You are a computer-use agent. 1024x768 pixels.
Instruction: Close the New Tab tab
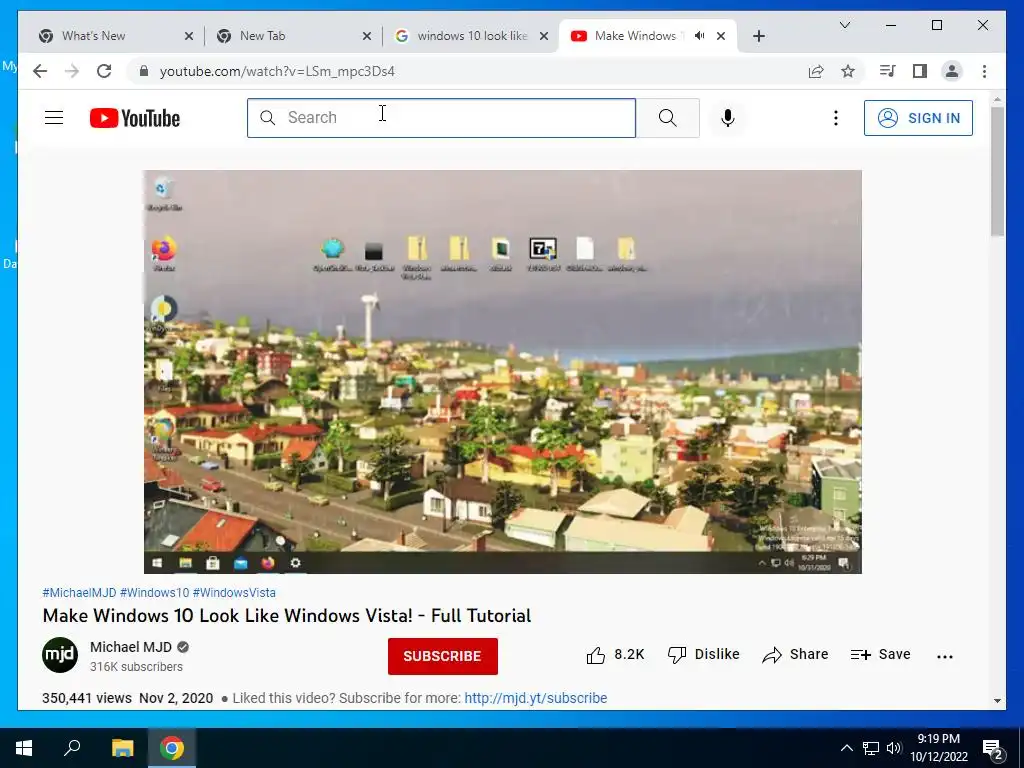(367, 36)
